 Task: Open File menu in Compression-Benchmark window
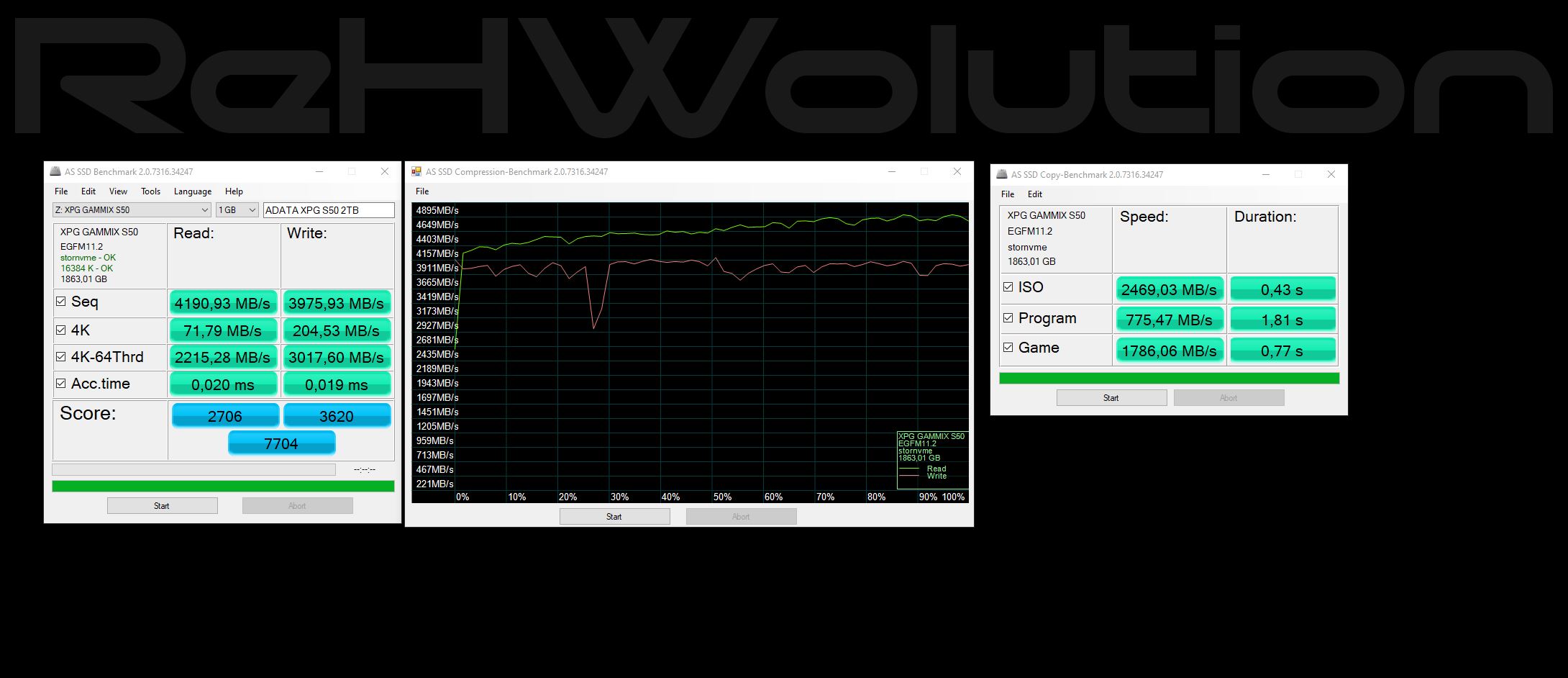point(422,191)
